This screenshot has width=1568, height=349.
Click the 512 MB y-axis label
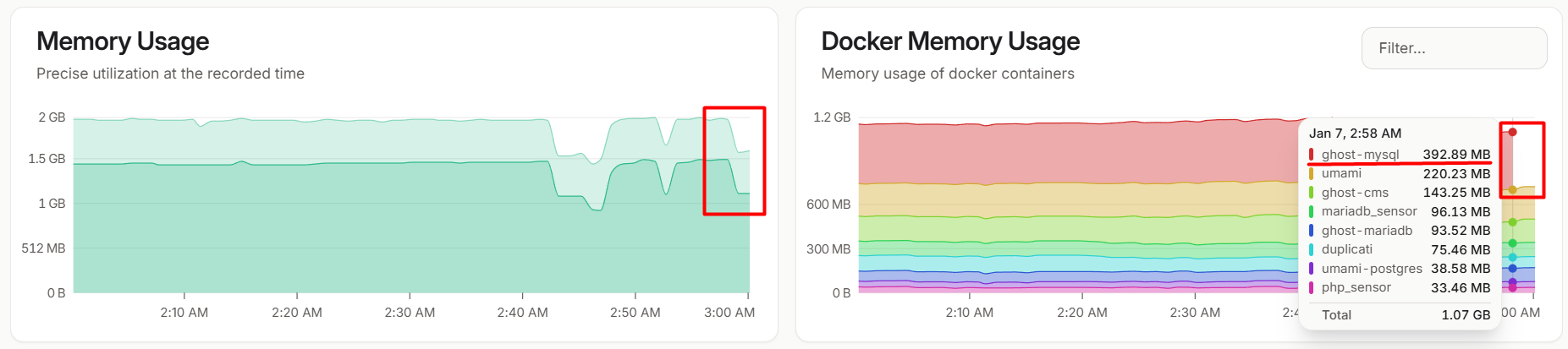[43, 248]
